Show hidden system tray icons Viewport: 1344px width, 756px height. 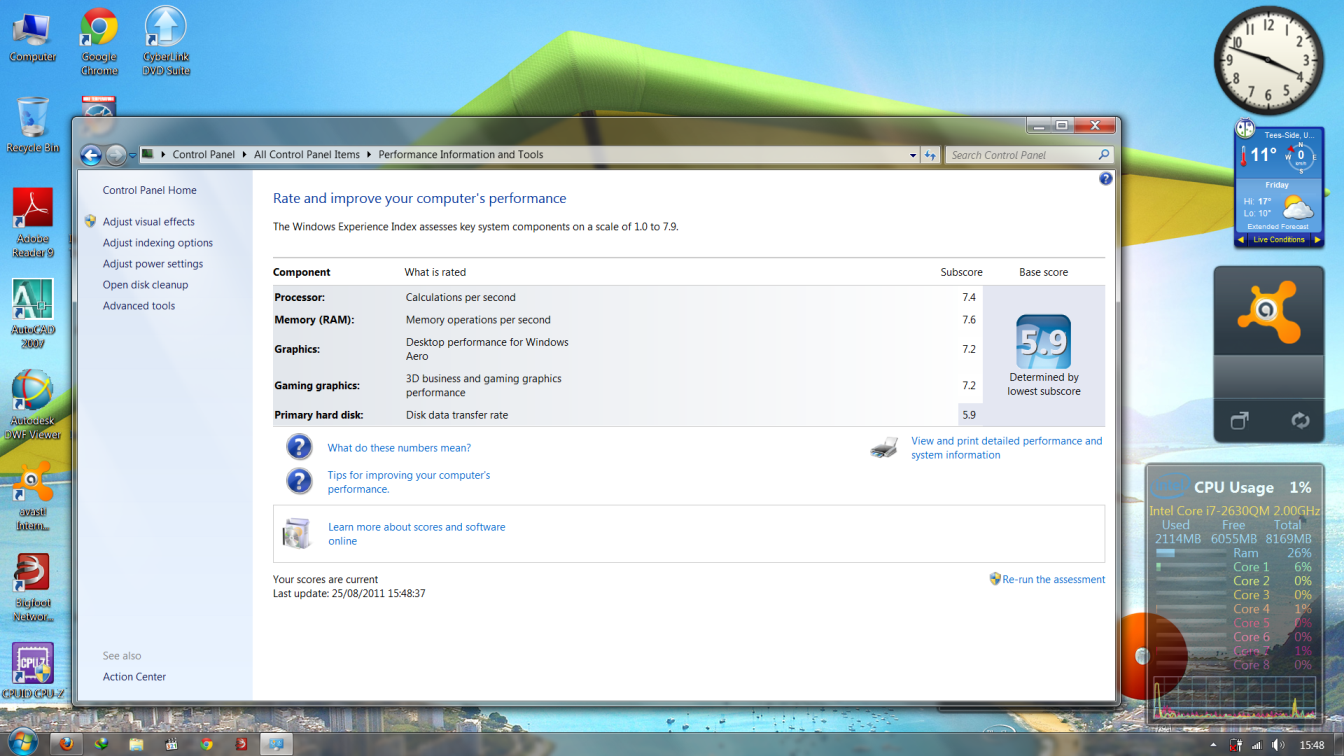click(x=1214, y=745)
